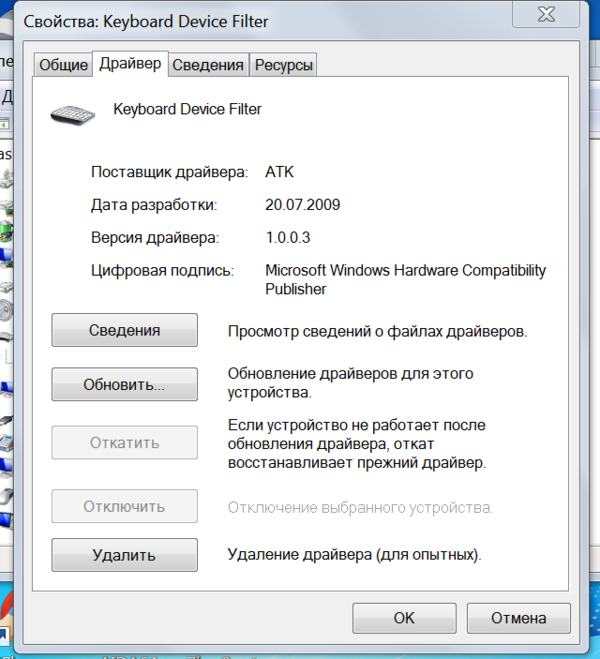600x659 pixels.
Task: Close the properties dialog with X
Action: [546, 14]
